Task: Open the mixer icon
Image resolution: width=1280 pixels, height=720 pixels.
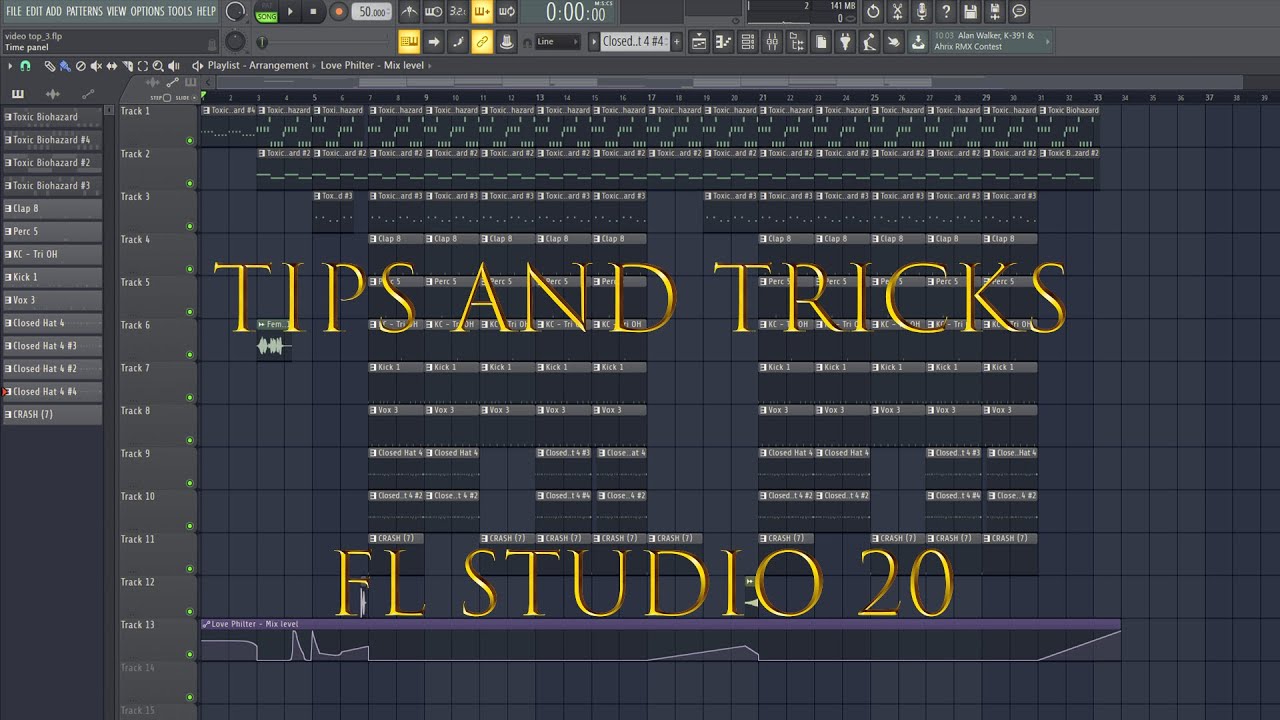Action: 772,41
